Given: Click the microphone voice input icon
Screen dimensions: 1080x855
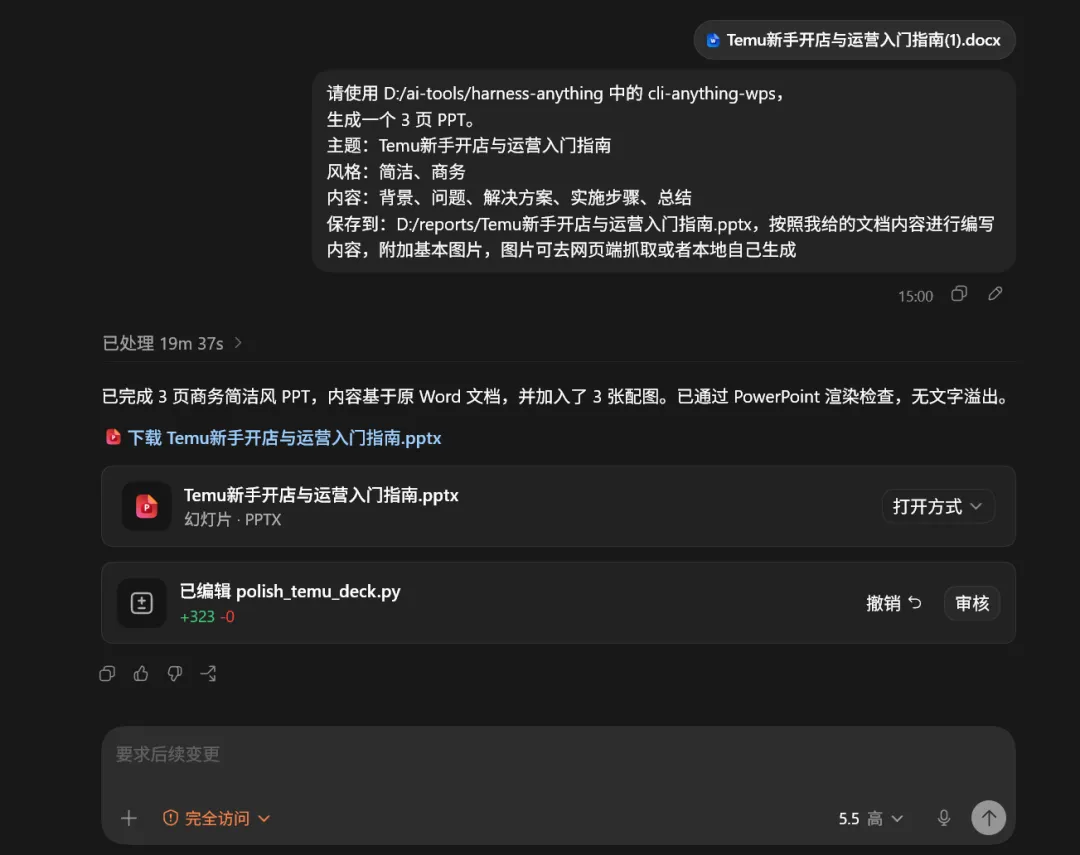Looking at the screenshot, I should (944, 818).
